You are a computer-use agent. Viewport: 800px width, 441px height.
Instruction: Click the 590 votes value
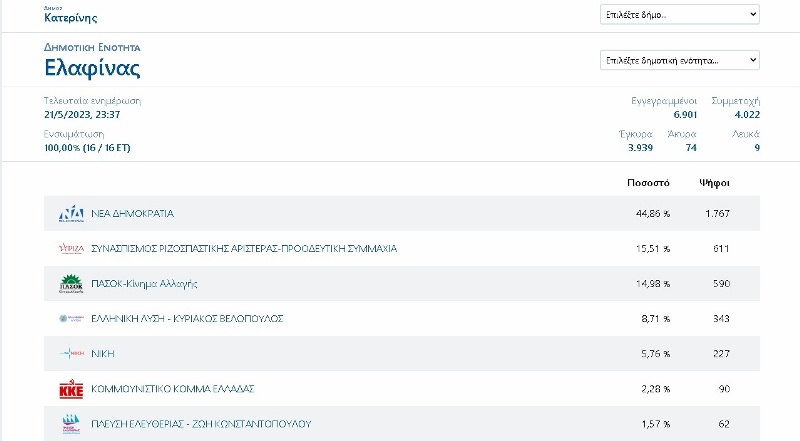tap(721, 284)
